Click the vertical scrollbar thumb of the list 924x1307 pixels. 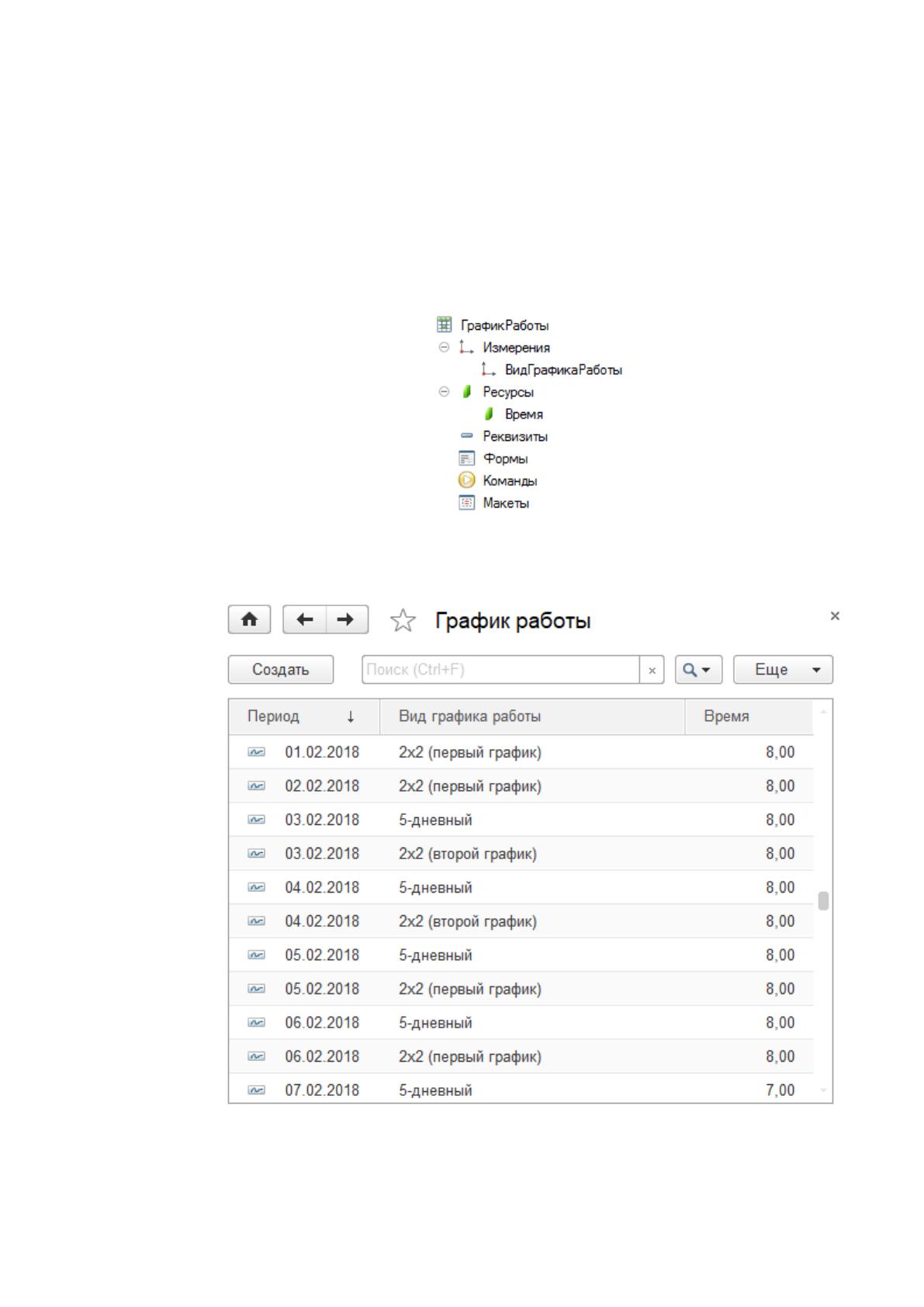click(x=823, y=900)
